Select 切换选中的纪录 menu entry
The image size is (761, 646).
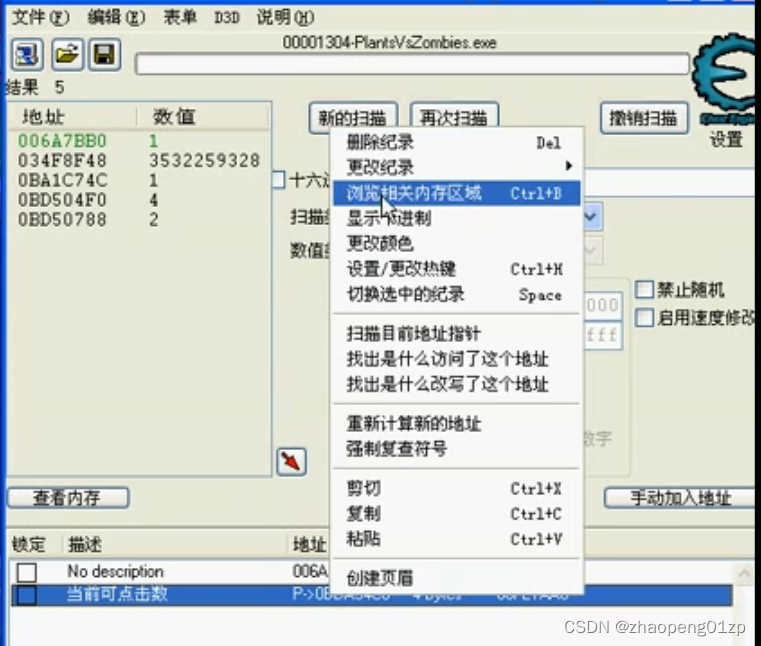[457, 294]
